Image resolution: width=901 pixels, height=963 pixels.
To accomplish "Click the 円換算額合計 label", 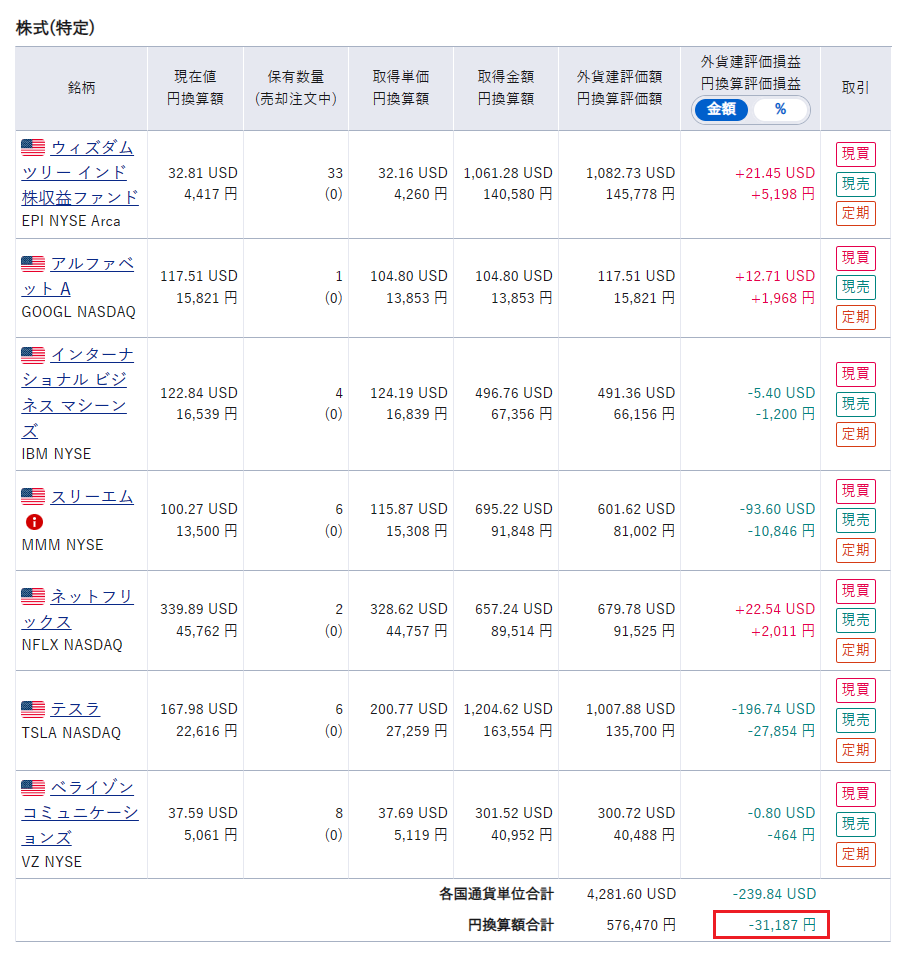I will pyautogui.click(x=510, y=925).
